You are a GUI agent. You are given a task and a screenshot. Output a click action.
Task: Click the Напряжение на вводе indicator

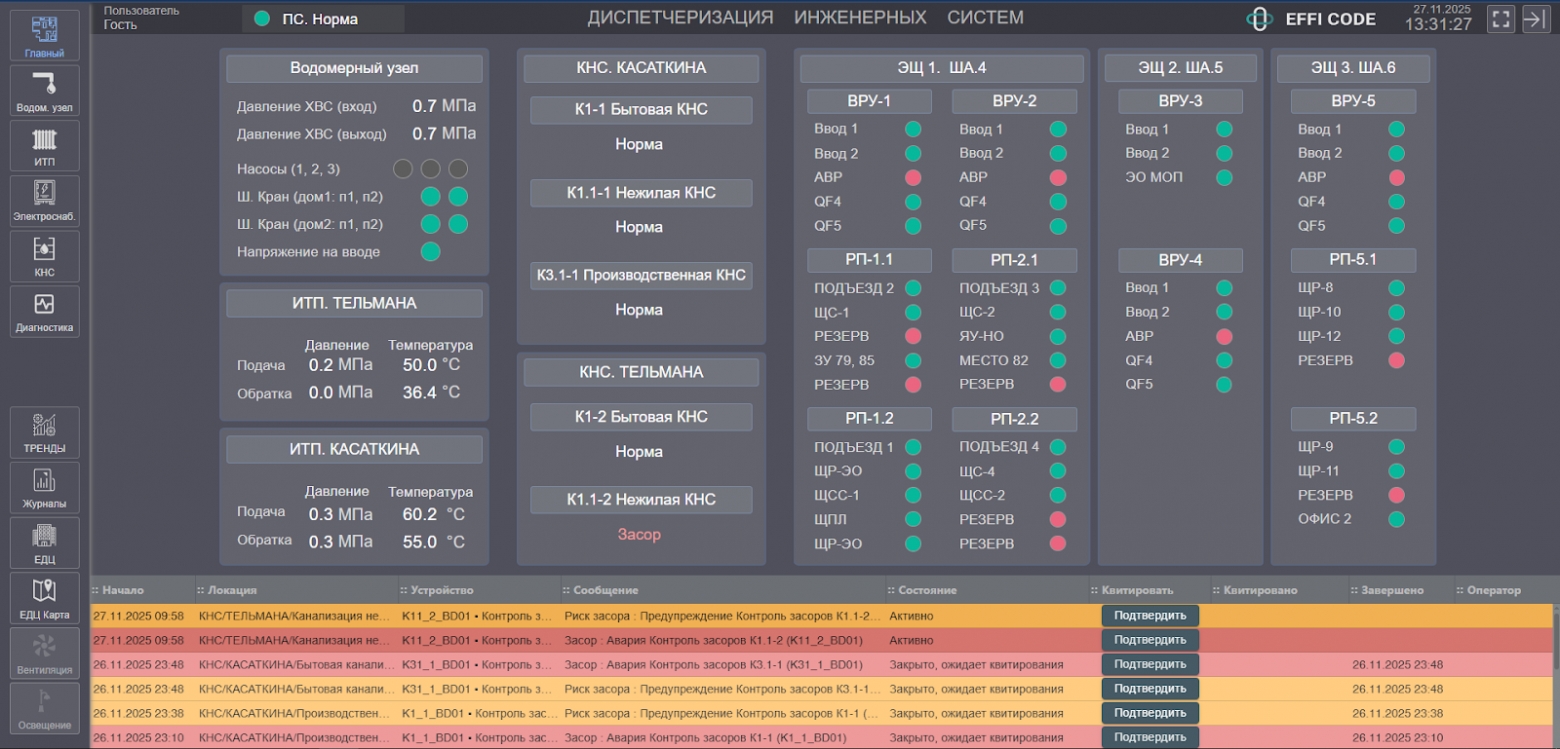coord(430,251)
